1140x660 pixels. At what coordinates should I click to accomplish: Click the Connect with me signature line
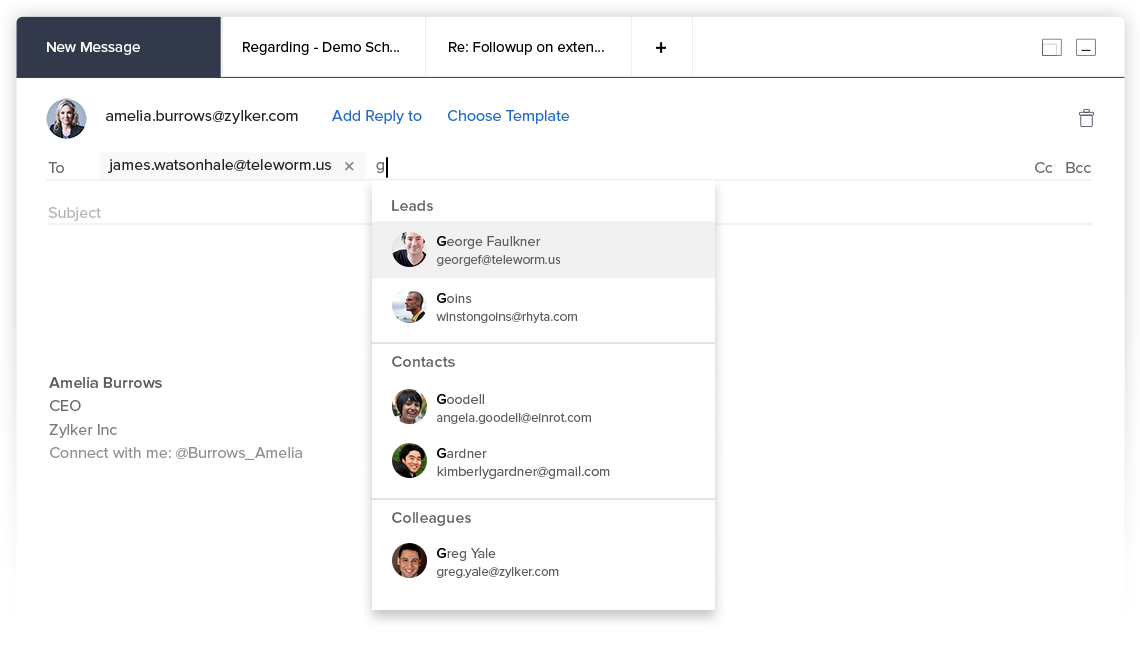(x=176, y=453)
